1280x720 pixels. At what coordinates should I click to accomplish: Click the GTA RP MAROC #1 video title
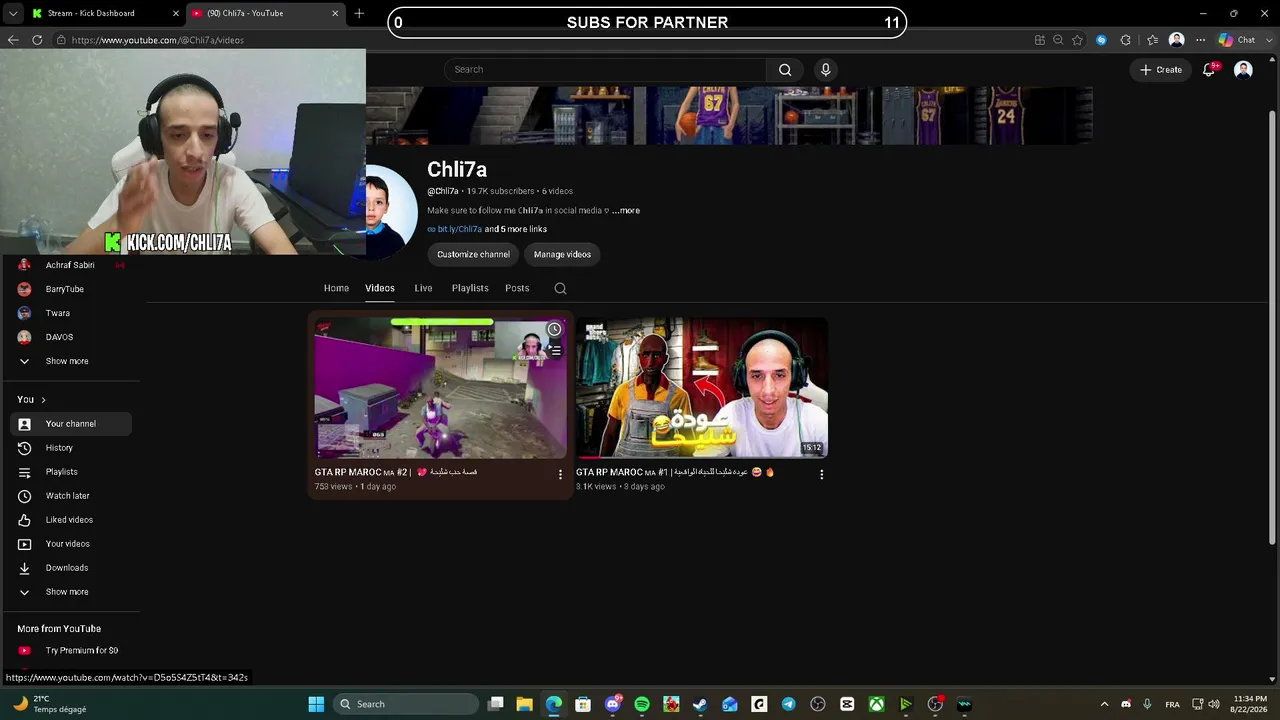[675, 472]
